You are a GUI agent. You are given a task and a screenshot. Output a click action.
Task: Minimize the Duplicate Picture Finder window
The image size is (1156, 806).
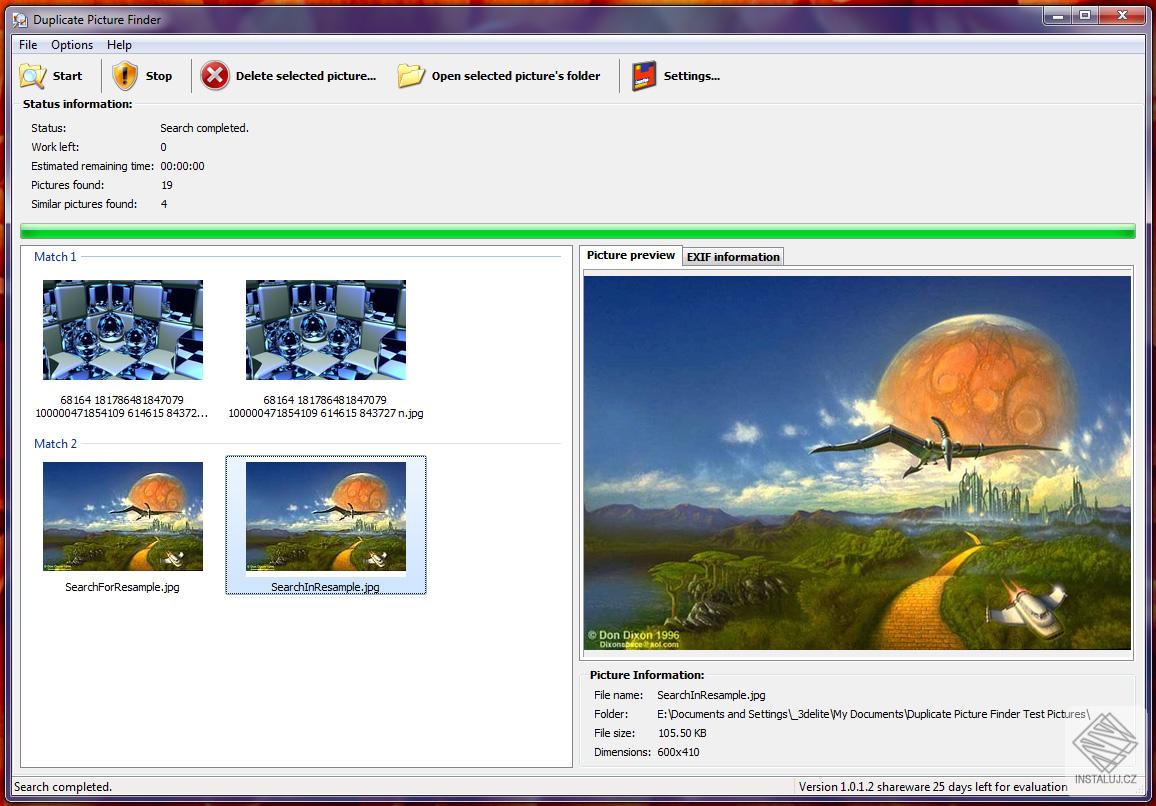tap(1057, 15)
